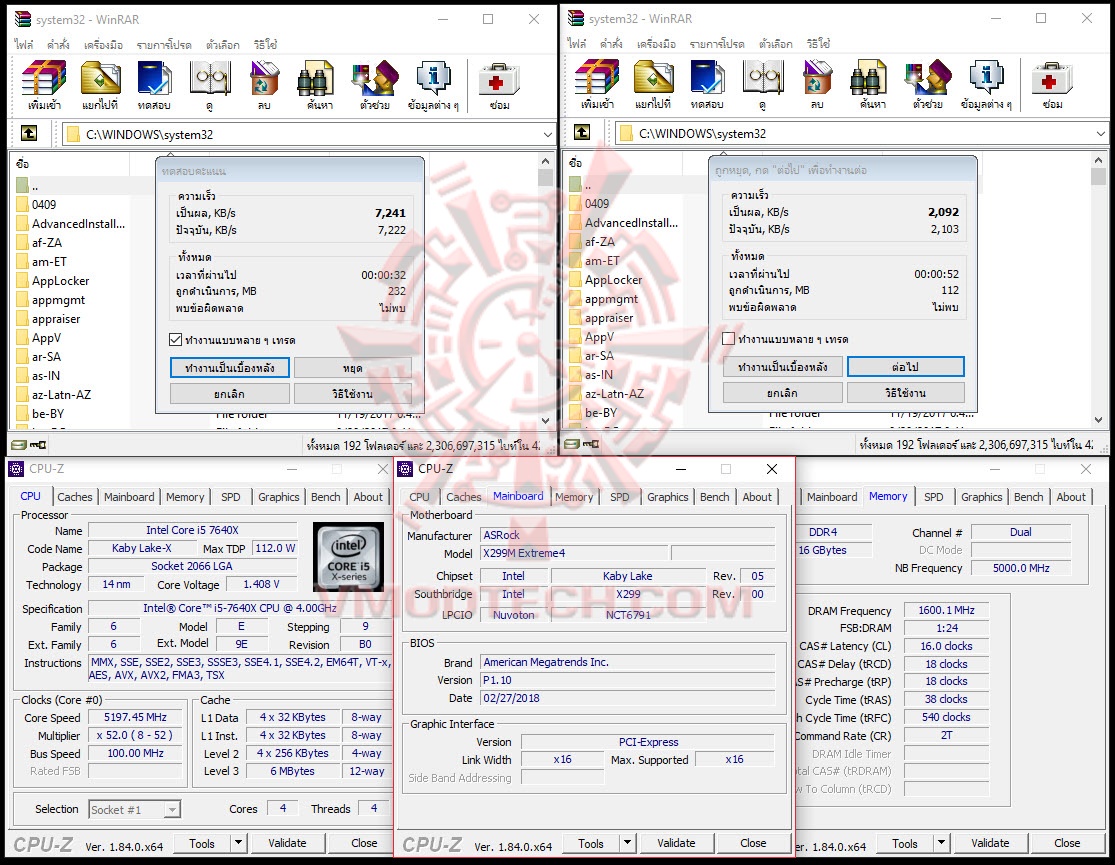Screen dimensions: 1115x865
Task: Click Help button in right benchmark dialog
Action: (905, 393)
